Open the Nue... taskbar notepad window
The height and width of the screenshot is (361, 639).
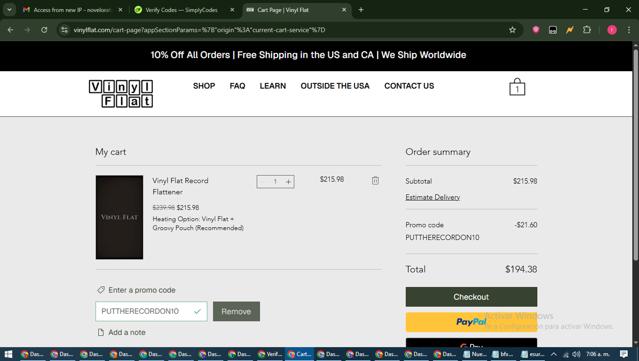tap(475, 354)
